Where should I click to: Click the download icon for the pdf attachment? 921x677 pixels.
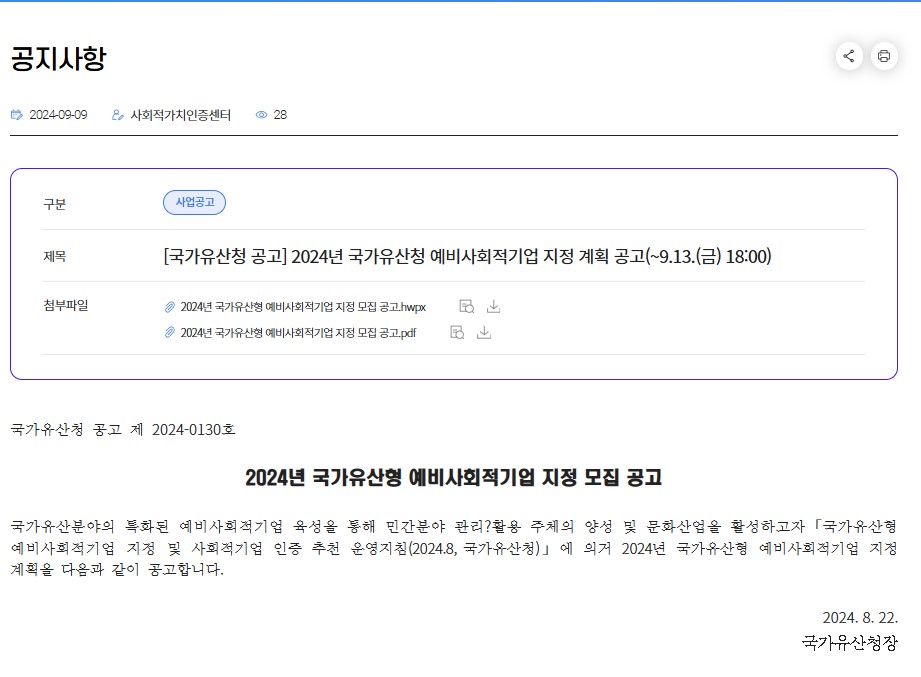point(484,331)
